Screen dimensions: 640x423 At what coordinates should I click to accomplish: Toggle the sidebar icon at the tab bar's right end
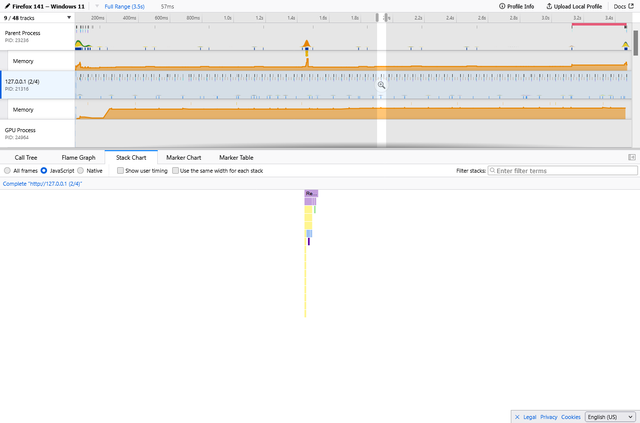click(x=632, y=158)
